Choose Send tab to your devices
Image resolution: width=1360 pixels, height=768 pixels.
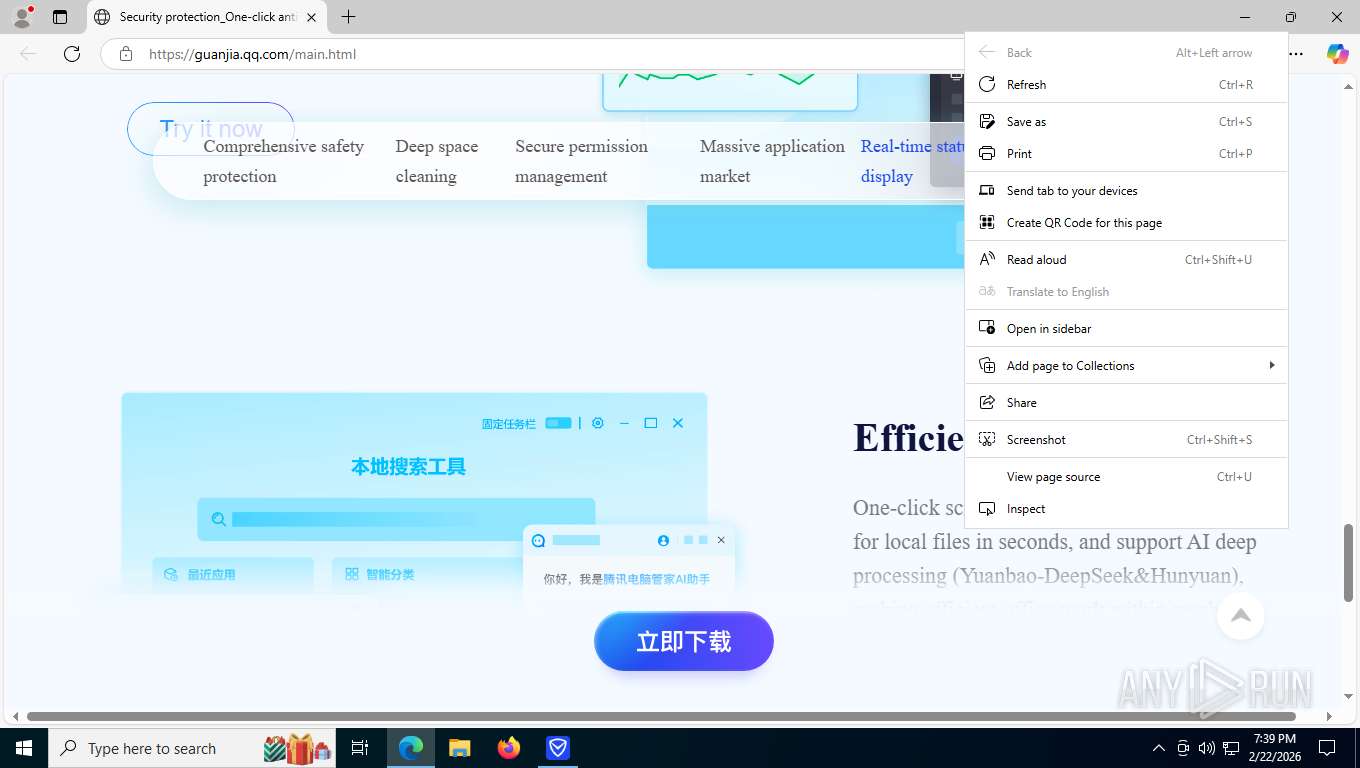(1126, 191)
